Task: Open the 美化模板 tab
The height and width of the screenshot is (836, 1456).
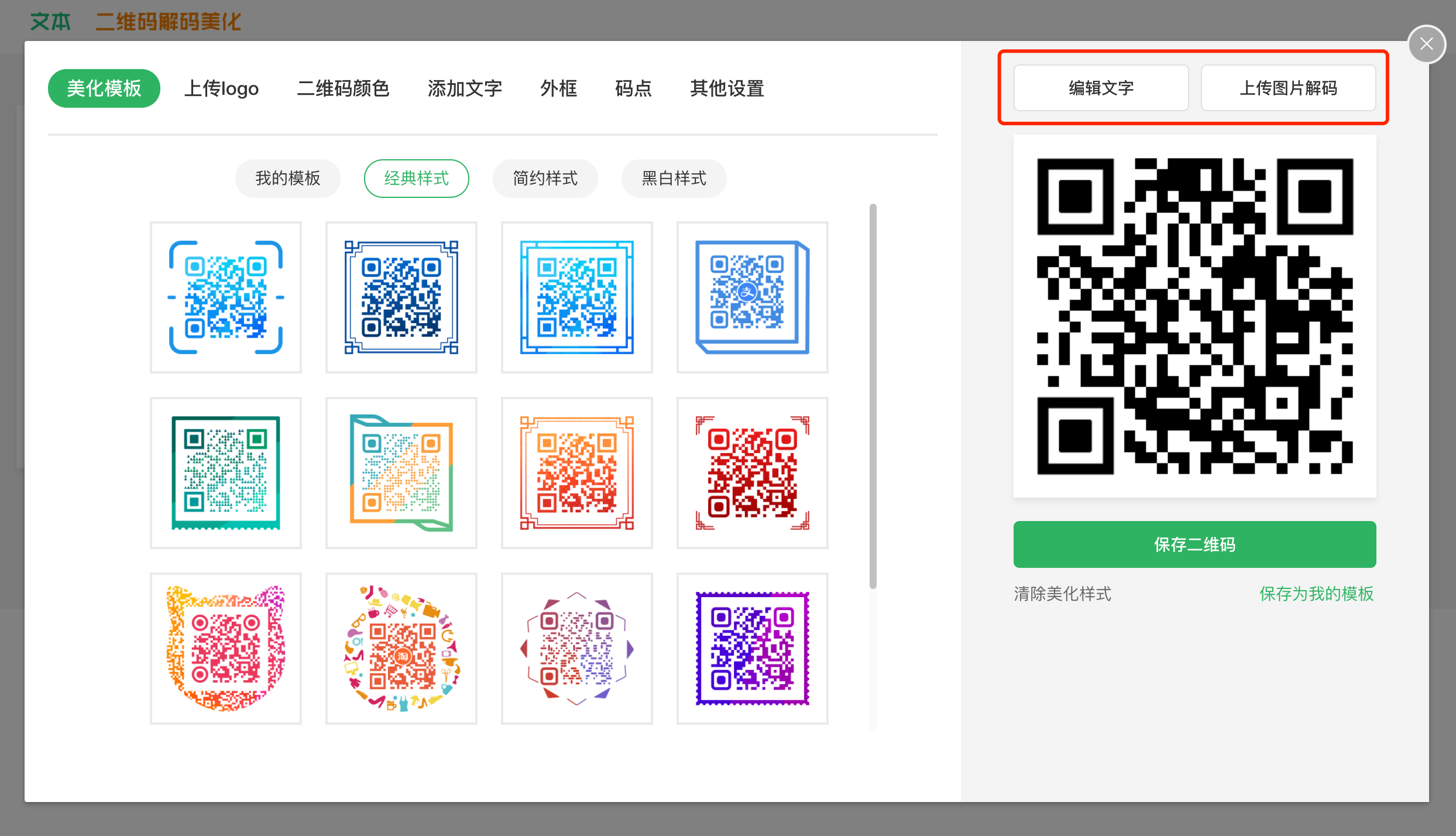Action: (x=104, y=88)
